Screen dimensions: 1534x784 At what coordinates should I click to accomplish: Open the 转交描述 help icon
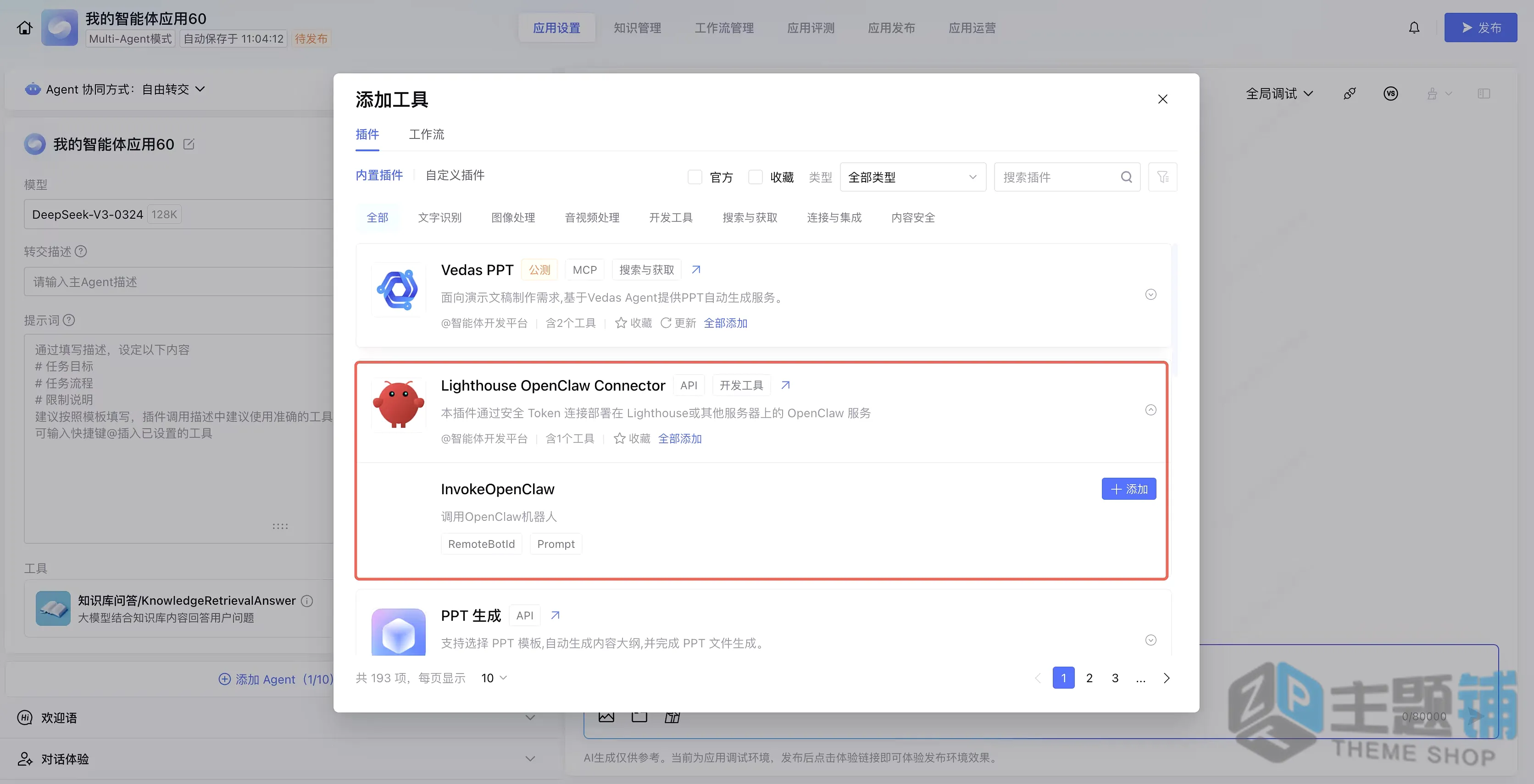click(81, 251)
